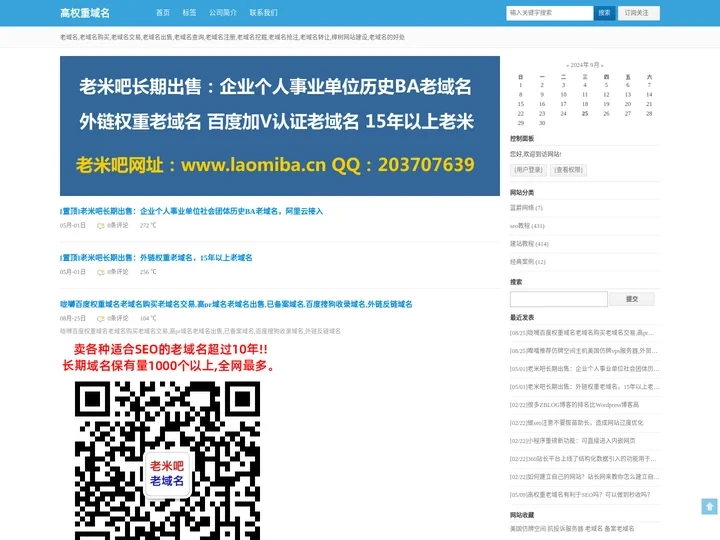
Task: Open recent post about ZBLOG博客的排名比Wordpress
Action: point(574,405)
